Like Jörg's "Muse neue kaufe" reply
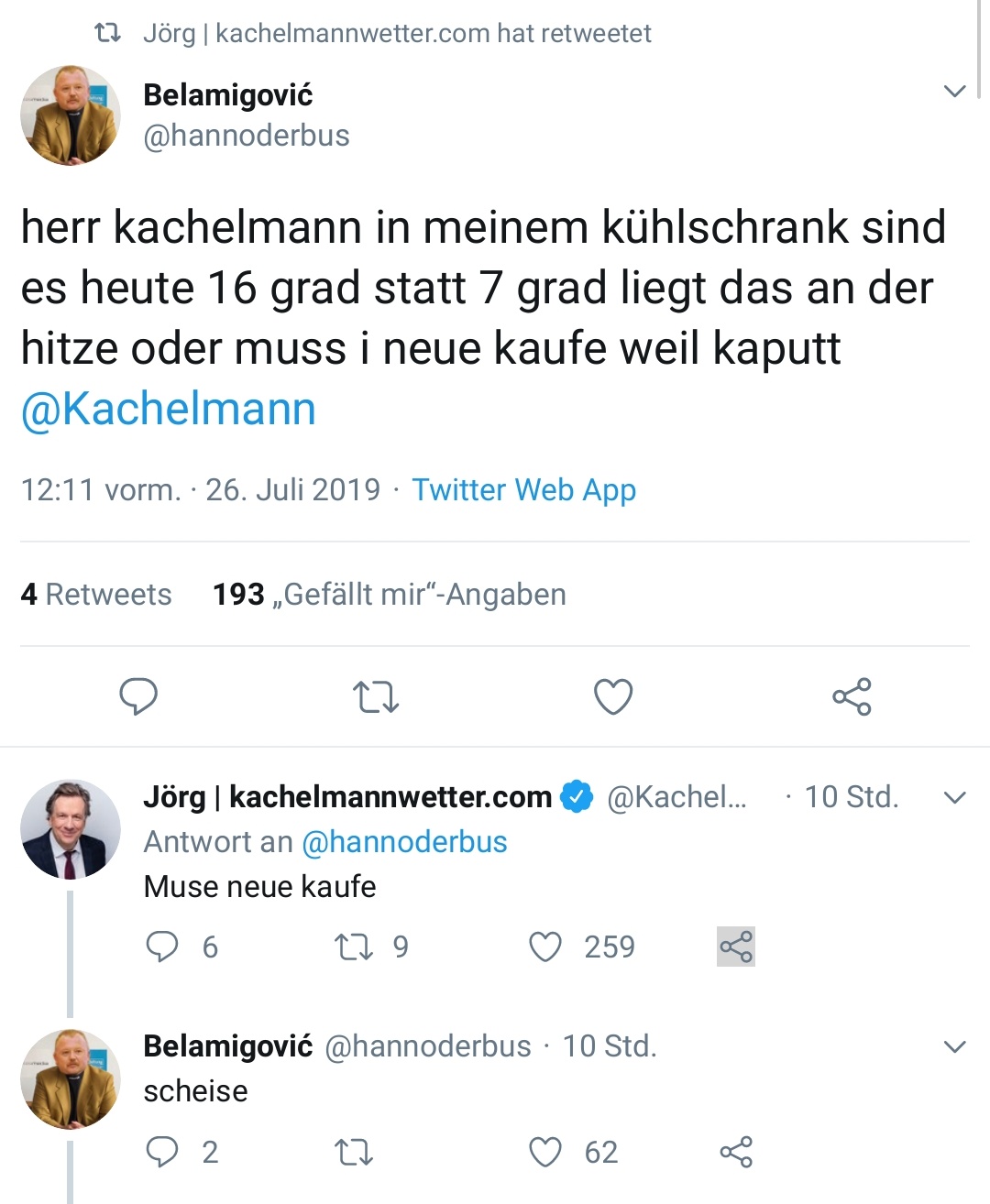The image size is (990, 1204). pos(545,947)
